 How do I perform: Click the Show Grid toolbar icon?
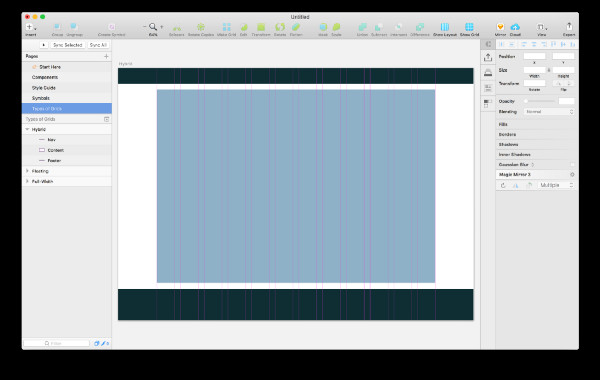pyautogui.click(x=469, y=27)
